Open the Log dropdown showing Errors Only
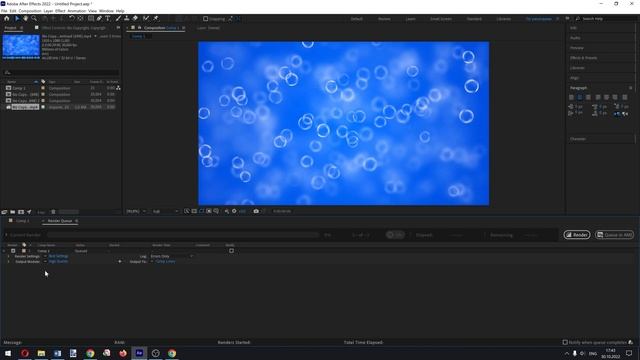Image resolution: width=640 pixels, height=360 pixels. pyautogui.click(x=171, y=256)
